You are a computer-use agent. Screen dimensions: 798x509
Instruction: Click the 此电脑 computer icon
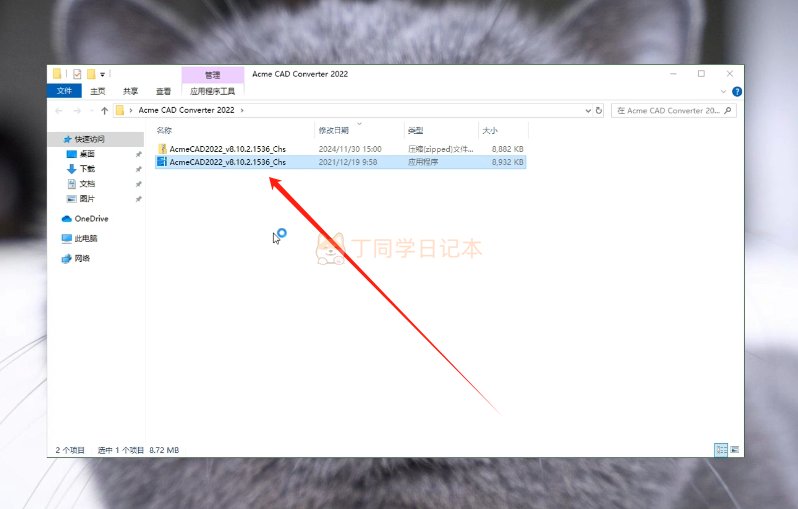pyautogui.click(x=67, y=238)
